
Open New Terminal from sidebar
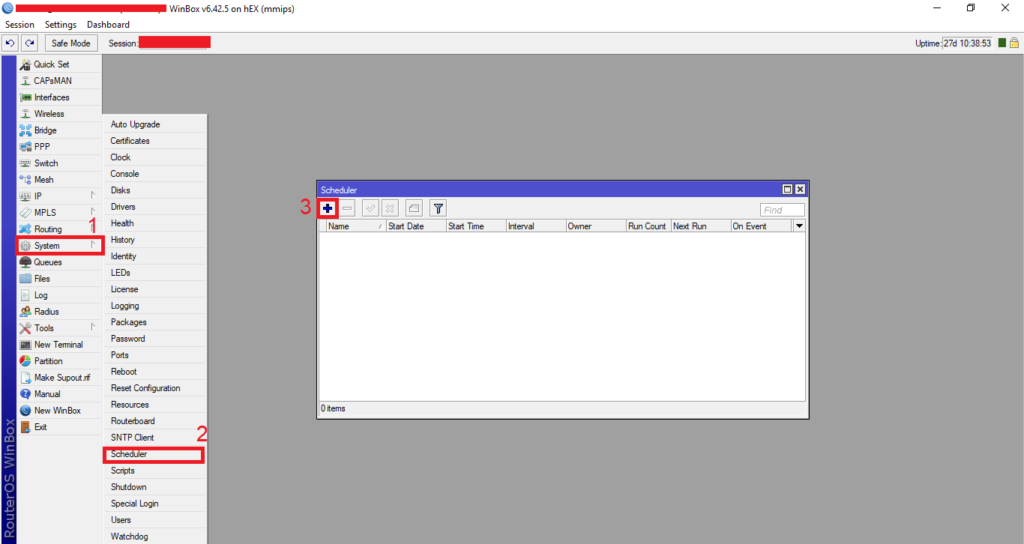pyautogui.click(x=58, y=344)
